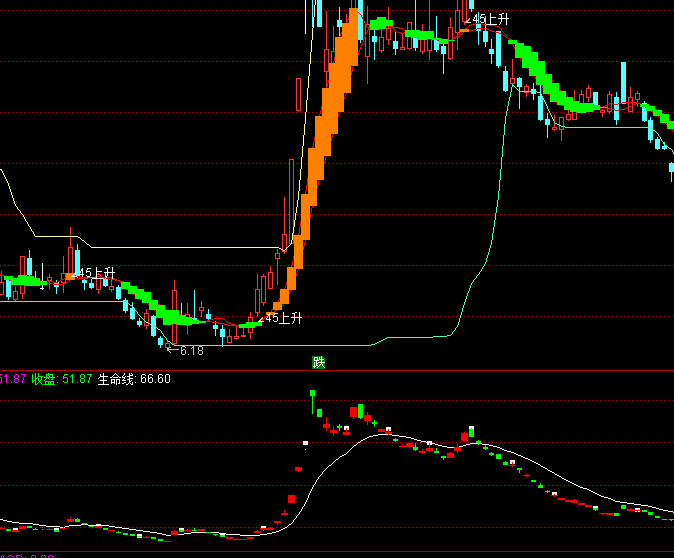Click the 45上升 label on the left side

(x=97, y=273)
